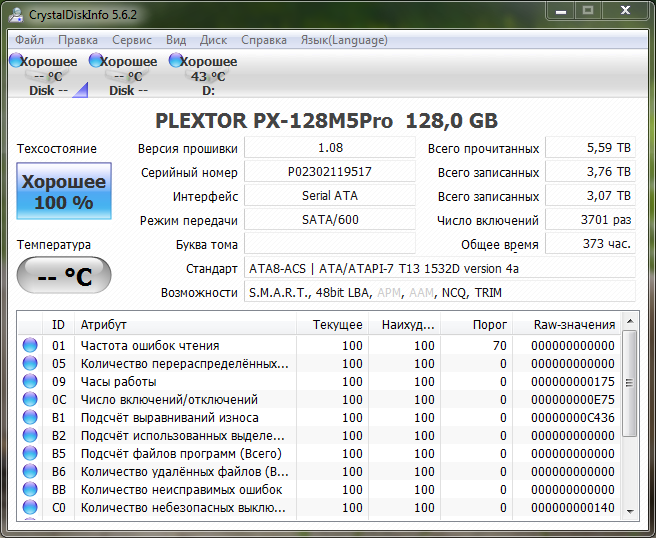
Task: Click the status orb for attribute B6
Action: tap(30, 471)
